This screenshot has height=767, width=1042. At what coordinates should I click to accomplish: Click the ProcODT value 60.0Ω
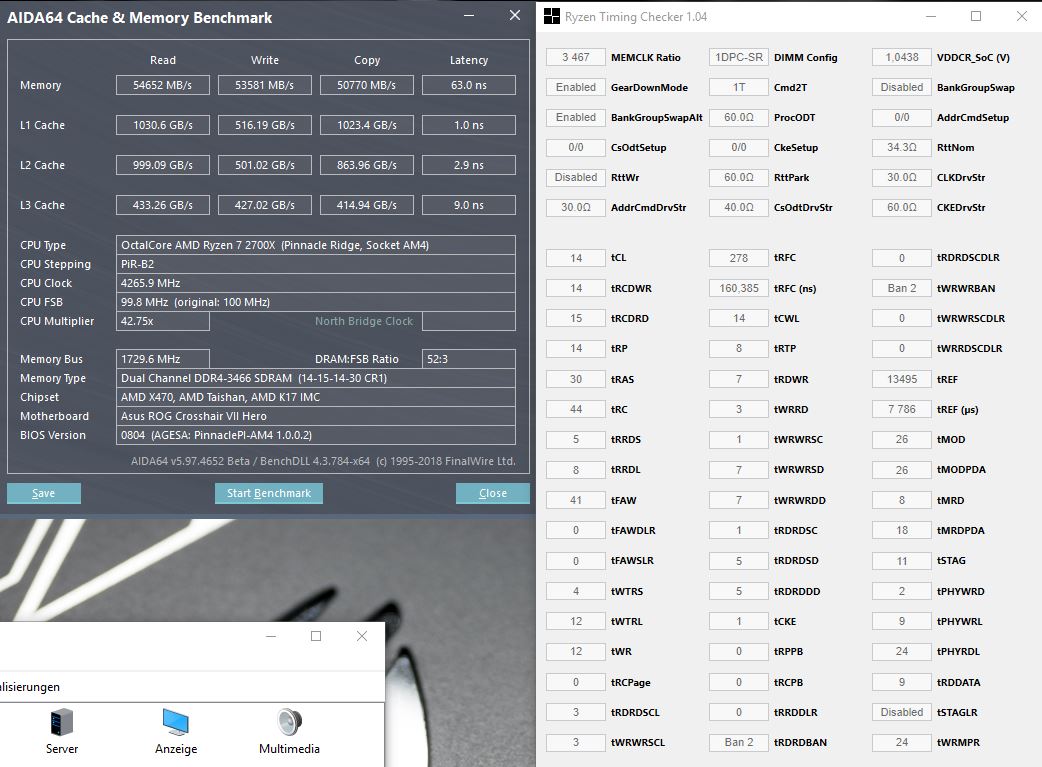click(739, 117)
